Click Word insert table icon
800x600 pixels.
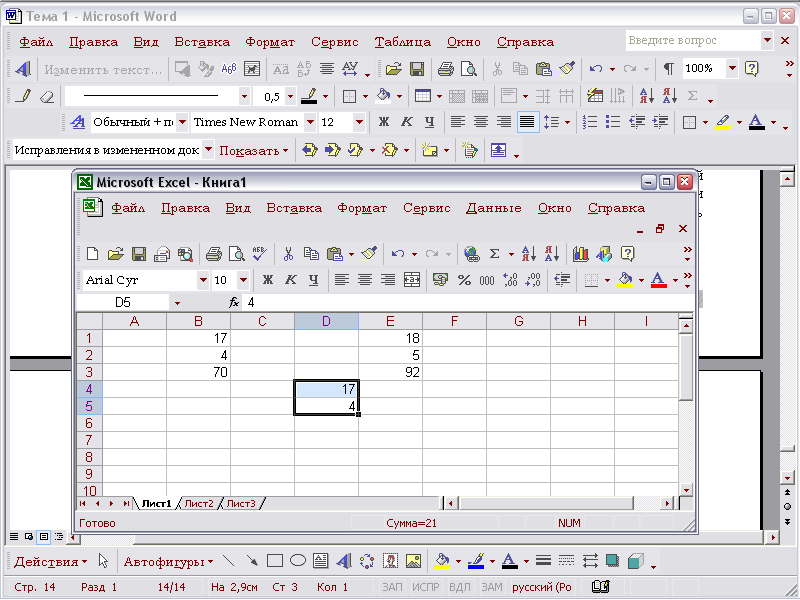[423, 95]
